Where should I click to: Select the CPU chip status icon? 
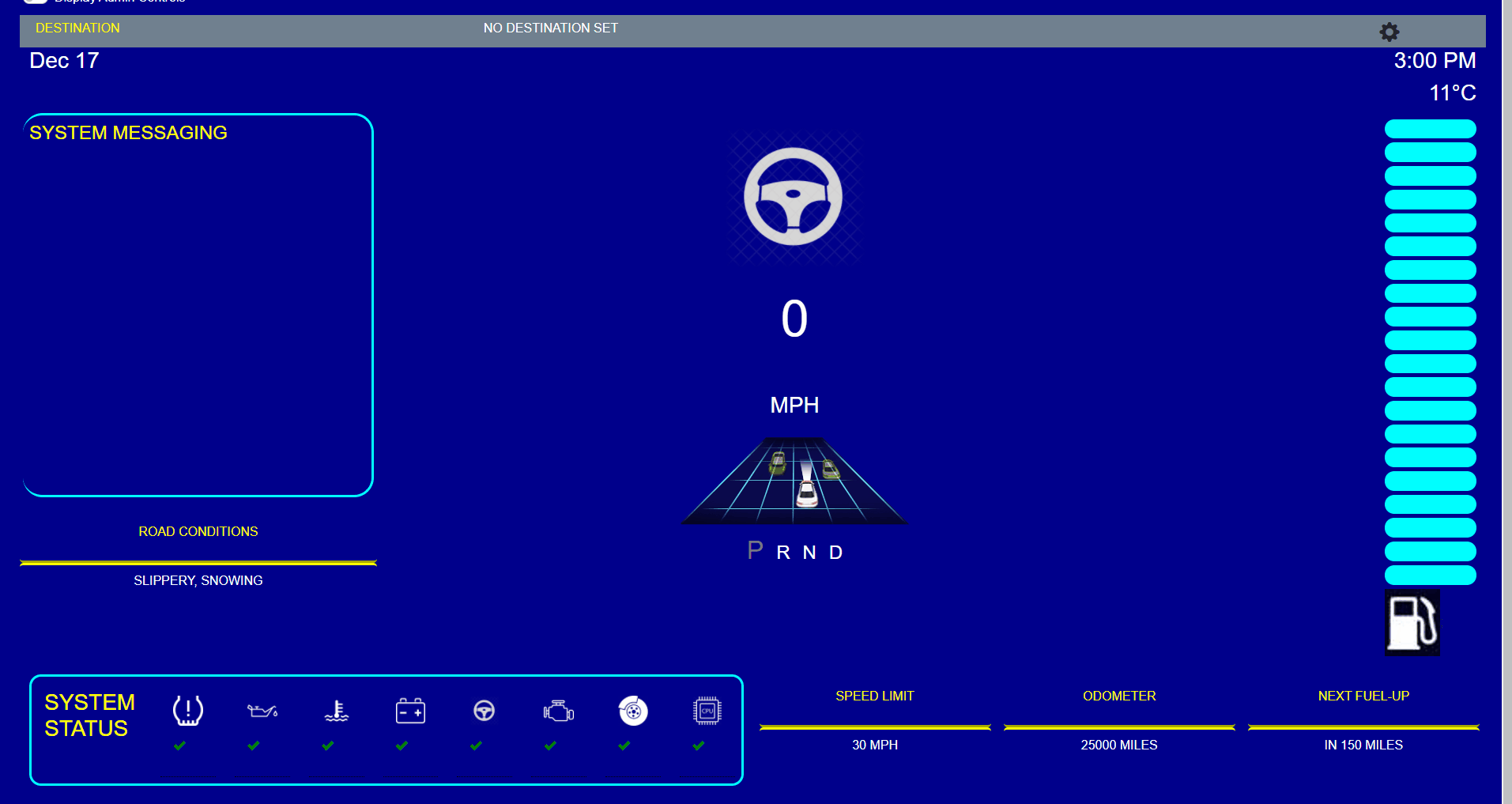tap(707, 711)
